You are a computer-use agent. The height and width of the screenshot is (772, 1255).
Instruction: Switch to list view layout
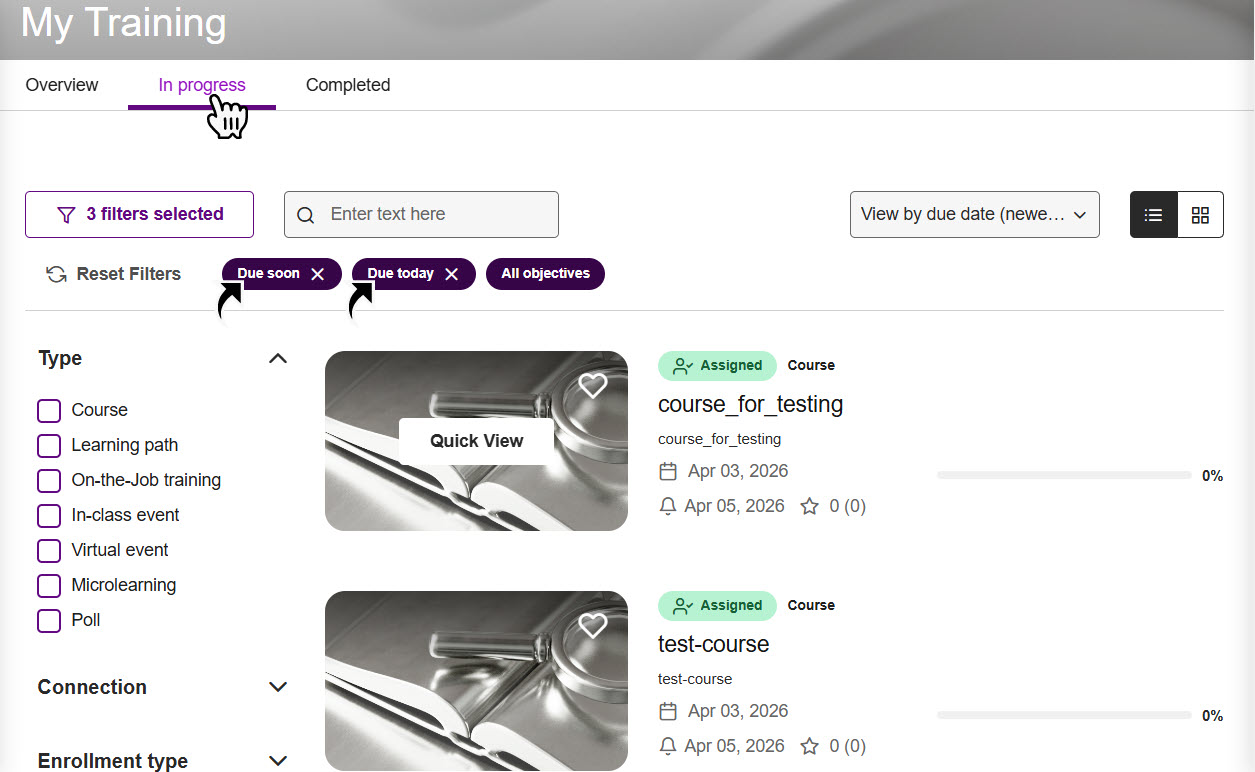coord(1153,215)
